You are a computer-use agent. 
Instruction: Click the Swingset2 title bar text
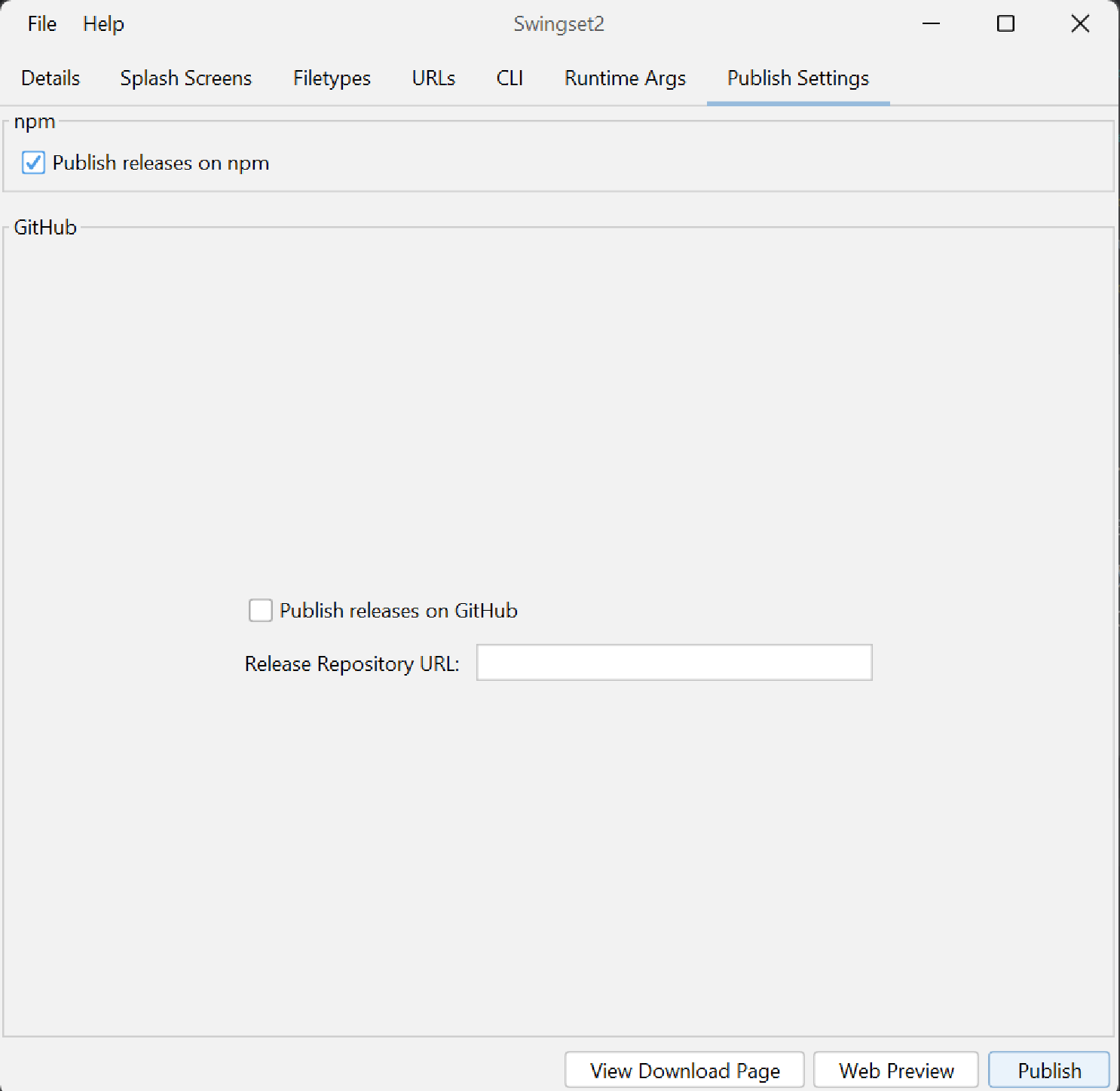[558, 23]
